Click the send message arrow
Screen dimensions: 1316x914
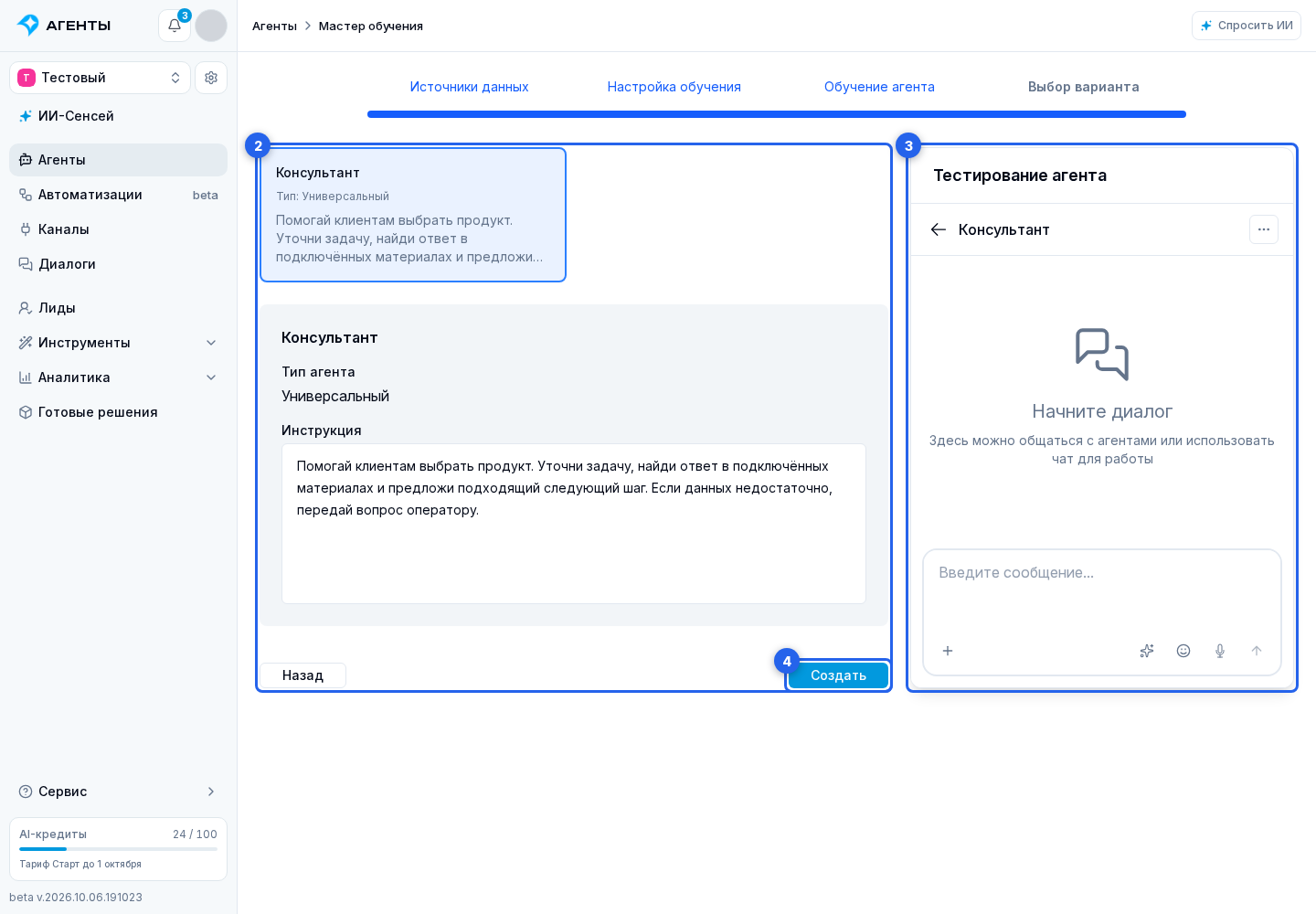tap(1257, 651)
